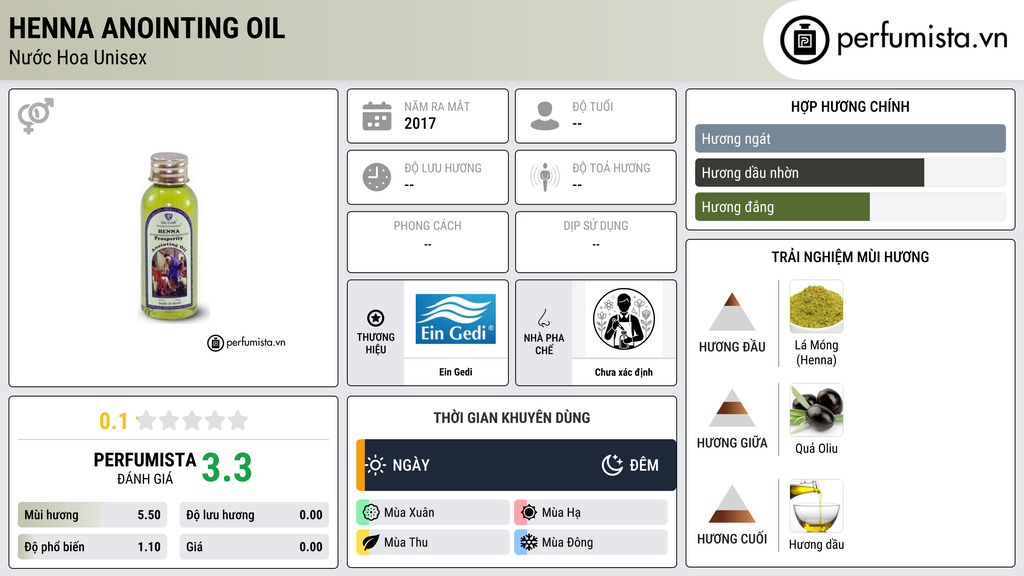Click the Mùi hương 5.50 score bar
This screenshot has height=576, width=1024.
coord(92,515)
